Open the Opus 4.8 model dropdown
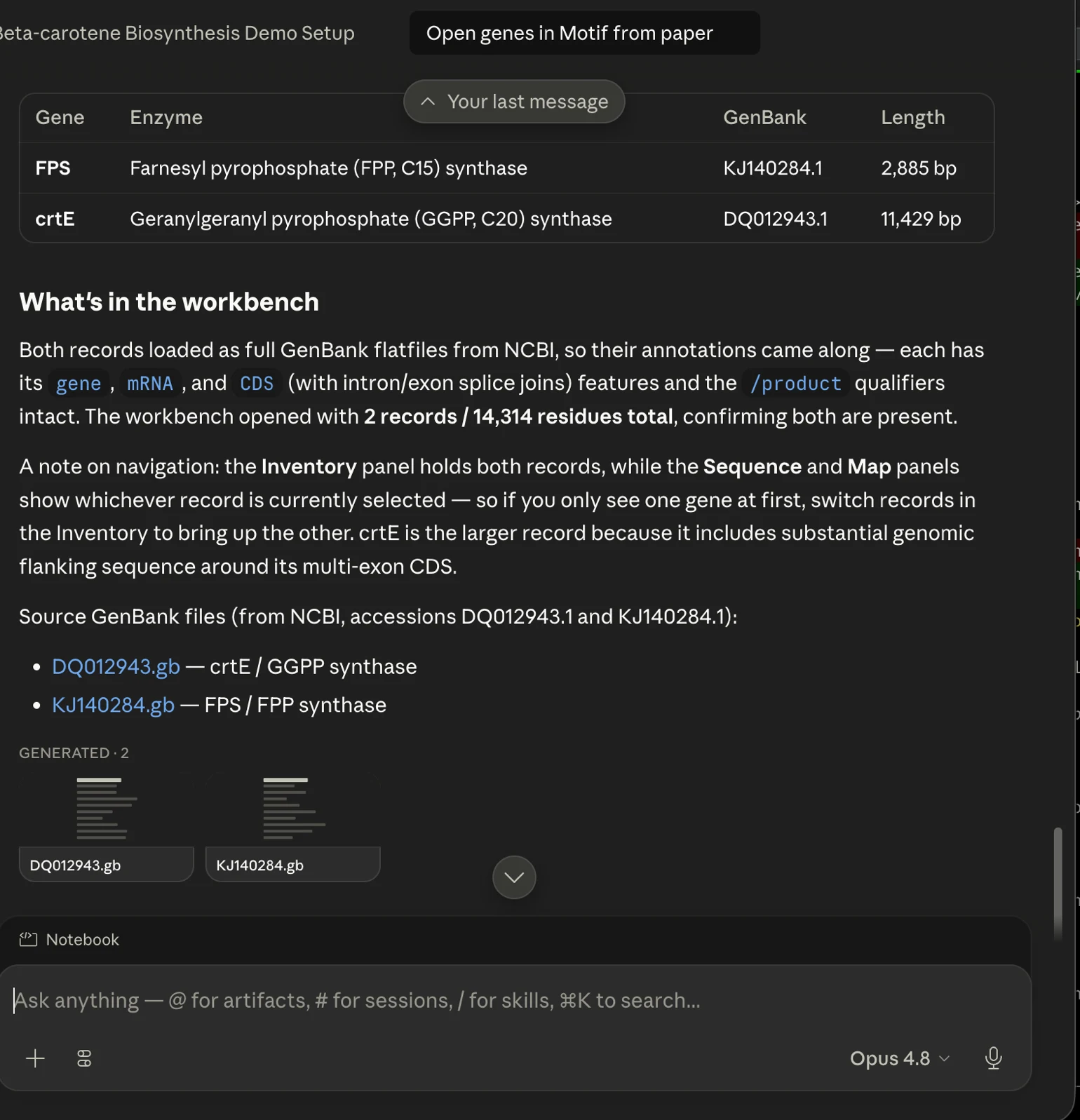 click(x=900, y=1058)
